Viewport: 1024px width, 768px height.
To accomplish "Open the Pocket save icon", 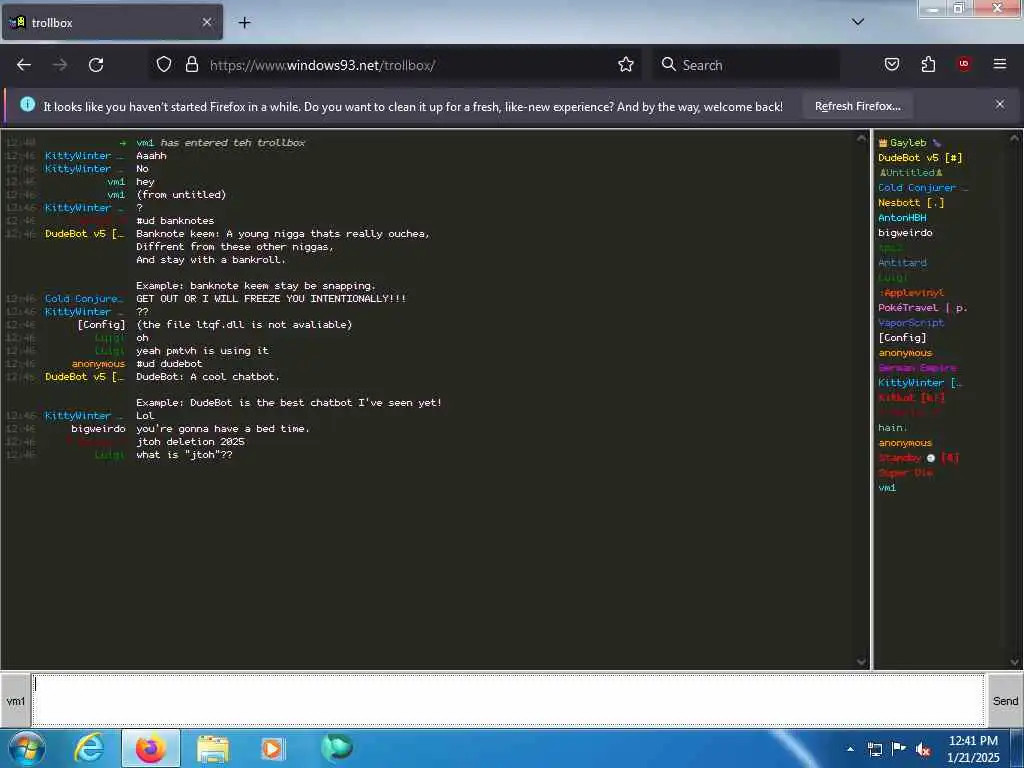I will point(892,65).
